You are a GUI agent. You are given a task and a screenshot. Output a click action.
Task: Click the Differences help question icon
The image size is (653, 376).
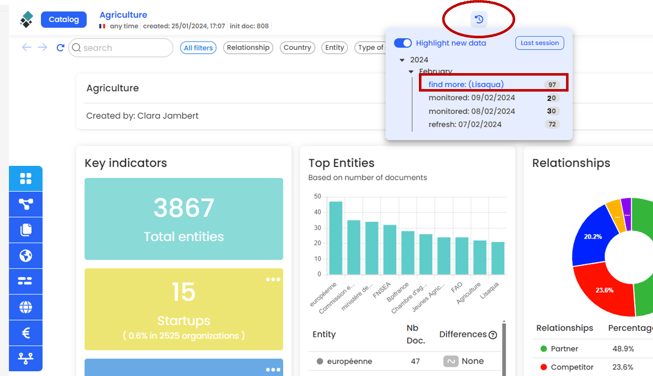pyautogui.click(x=493, y=335)
